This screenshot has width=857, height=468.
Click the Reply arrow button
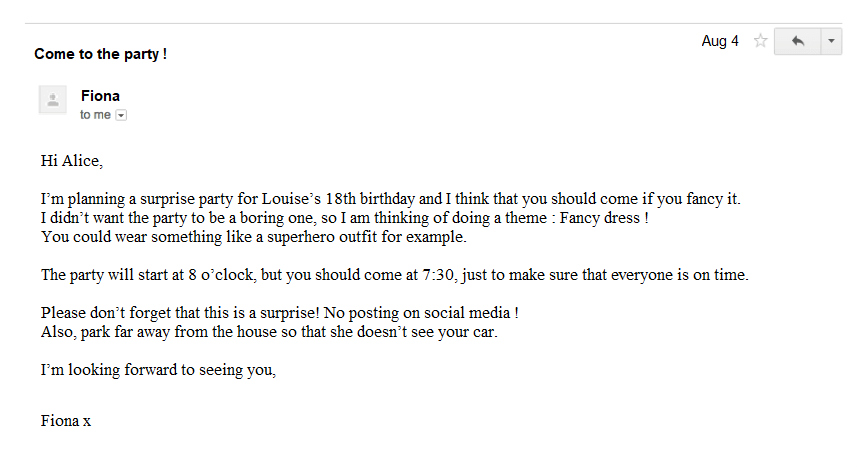point(797,41)
